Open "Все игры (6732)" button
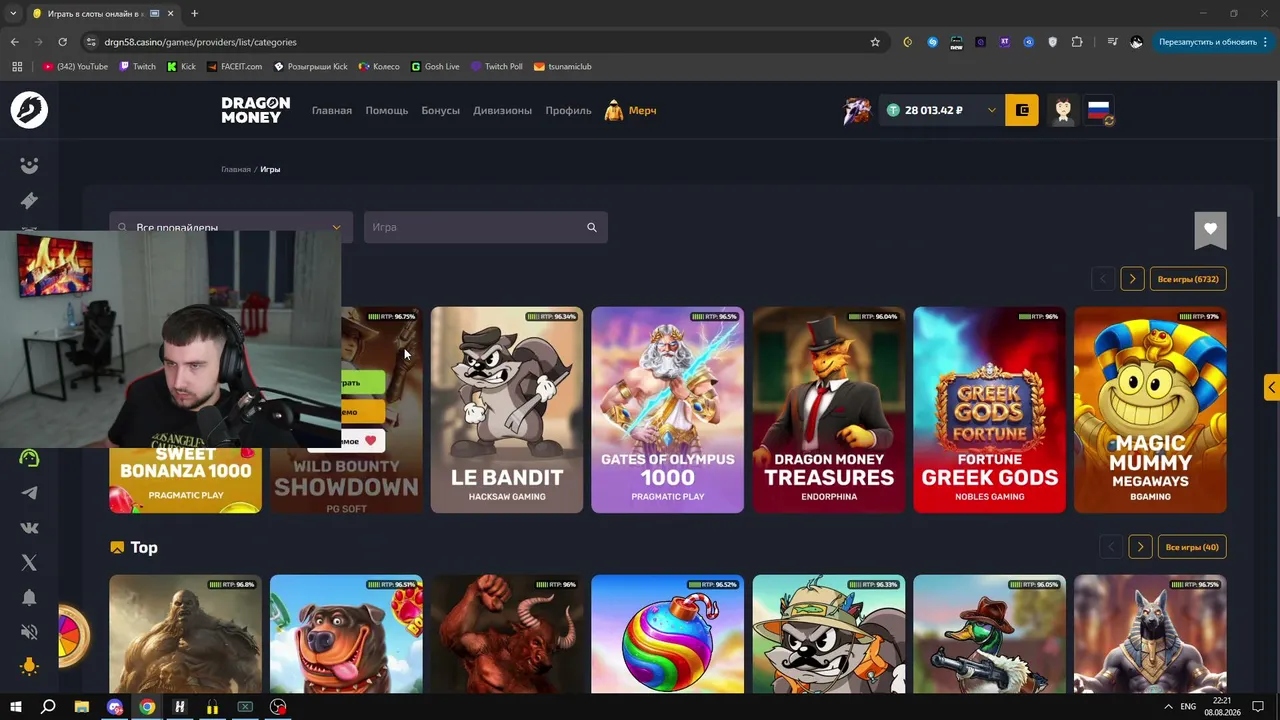1280x720 pixels. 1188,279
